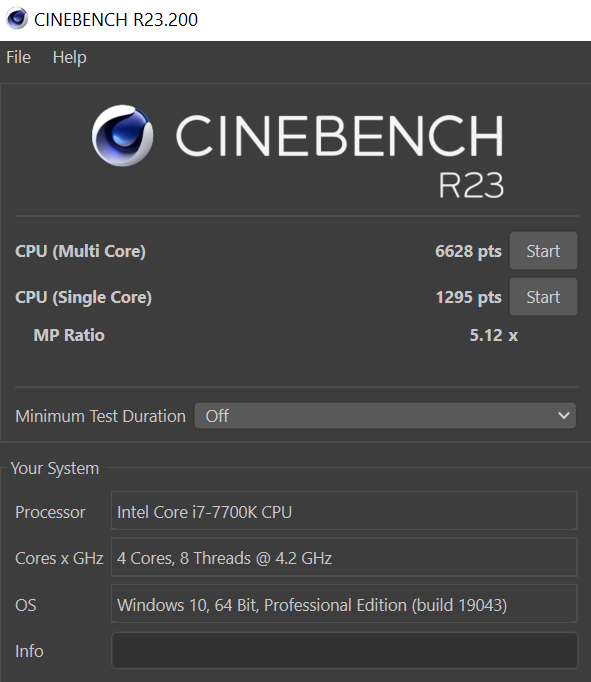The image size is (591, 682).
Task: Click the large Cinebench sphere logo
Action: pyautogui.click(x=123, y=135)
